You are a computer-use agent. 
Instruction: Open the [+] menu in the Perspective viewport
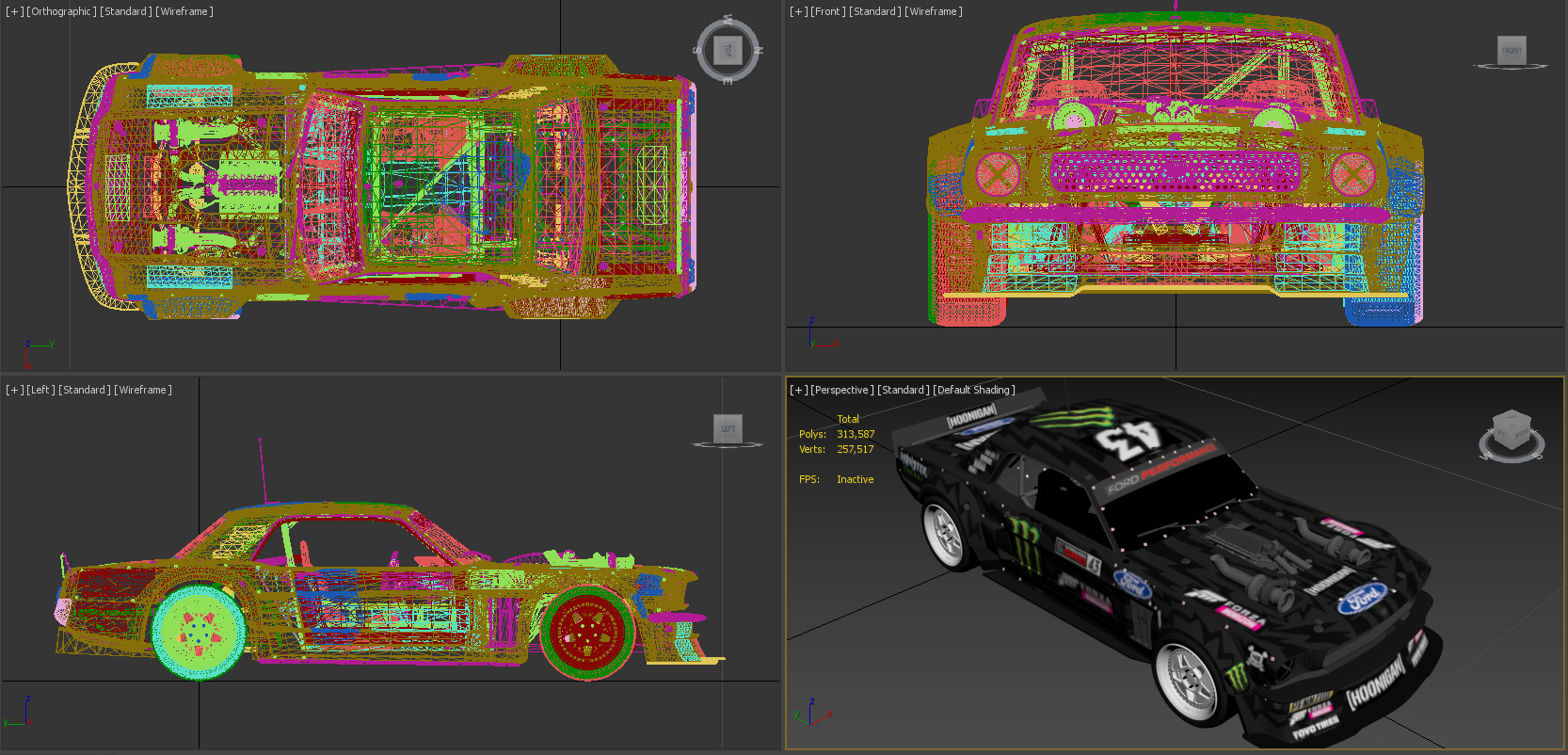pos(799,390)
